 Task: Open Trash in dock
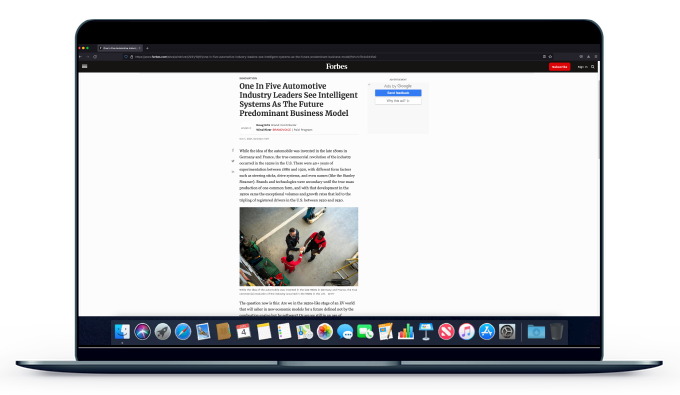point(556,332)
